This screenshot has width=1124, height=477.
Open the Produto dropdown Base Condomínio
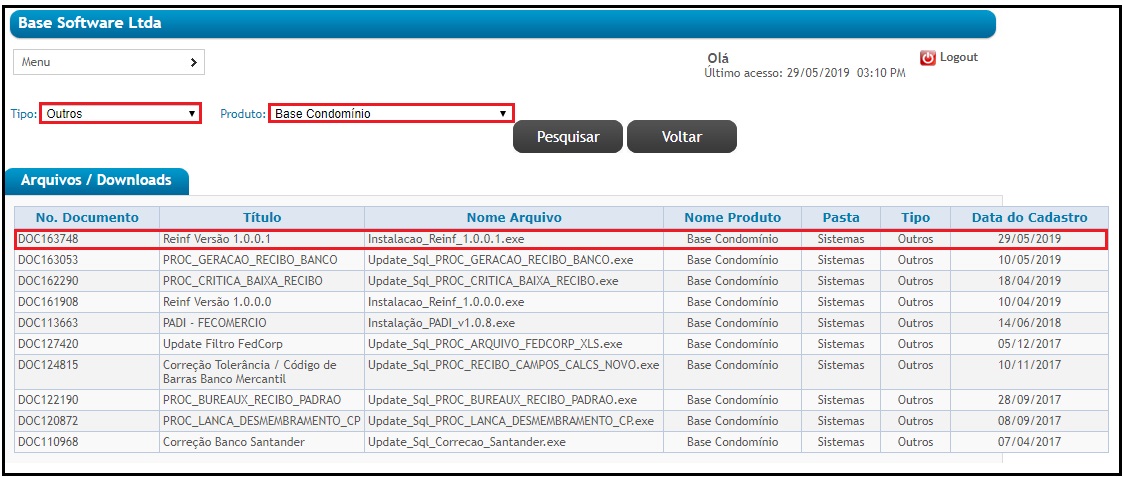coord(391,113)
